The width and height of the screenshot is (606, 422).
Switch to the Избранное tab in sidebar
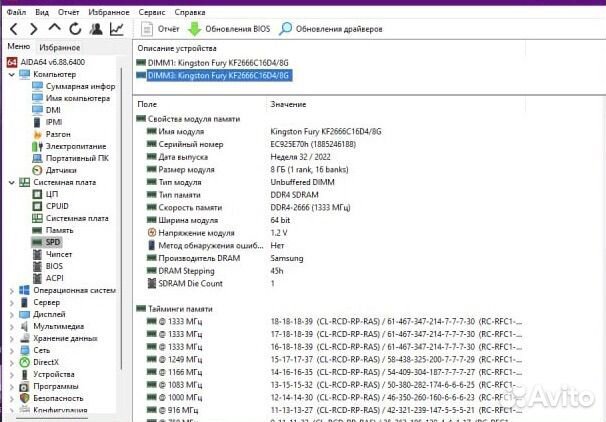[60, 48]
